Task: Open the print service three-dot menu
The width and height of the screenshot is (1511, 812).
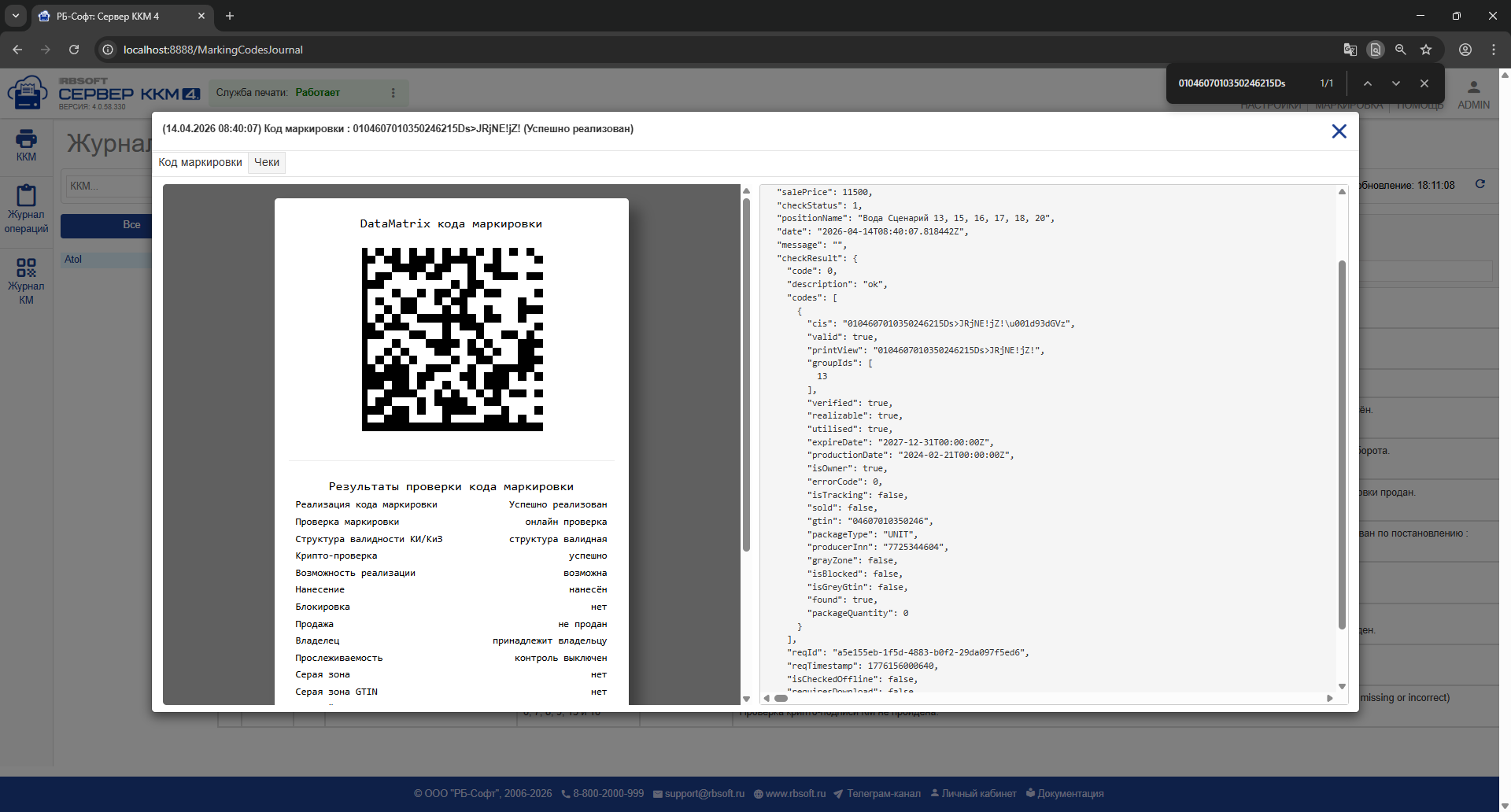Action: [x=393, y=93]
